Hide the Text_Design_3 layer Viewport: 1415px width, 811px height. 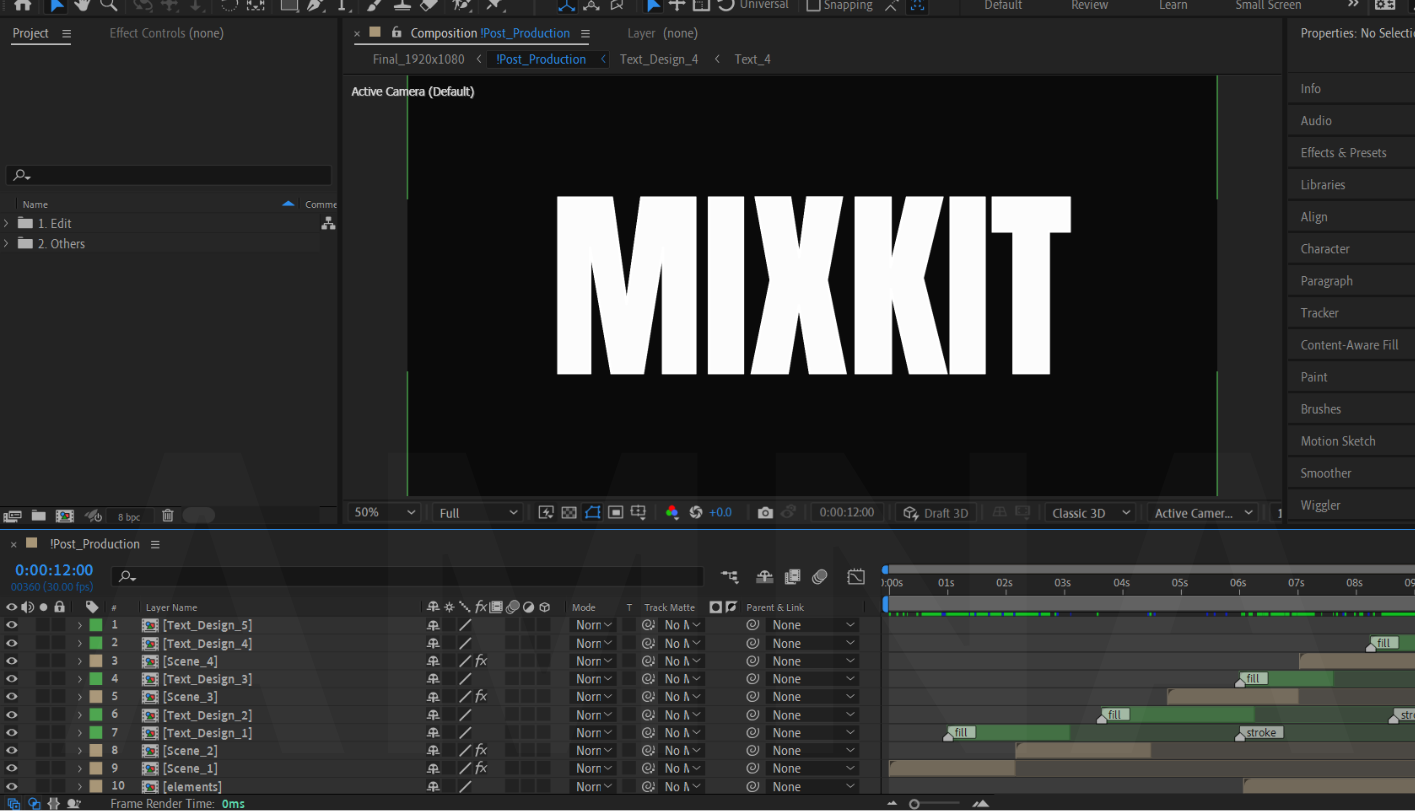12,679
